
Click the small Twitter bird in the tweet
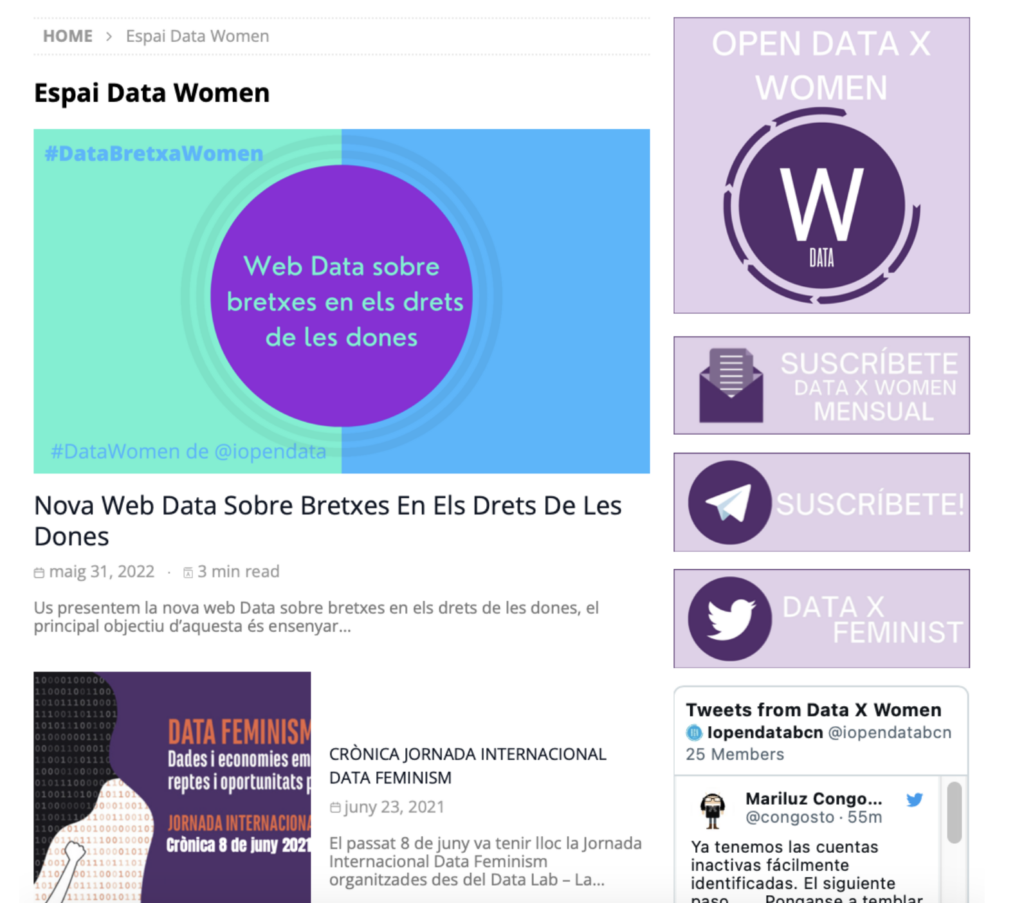point(914,800)
